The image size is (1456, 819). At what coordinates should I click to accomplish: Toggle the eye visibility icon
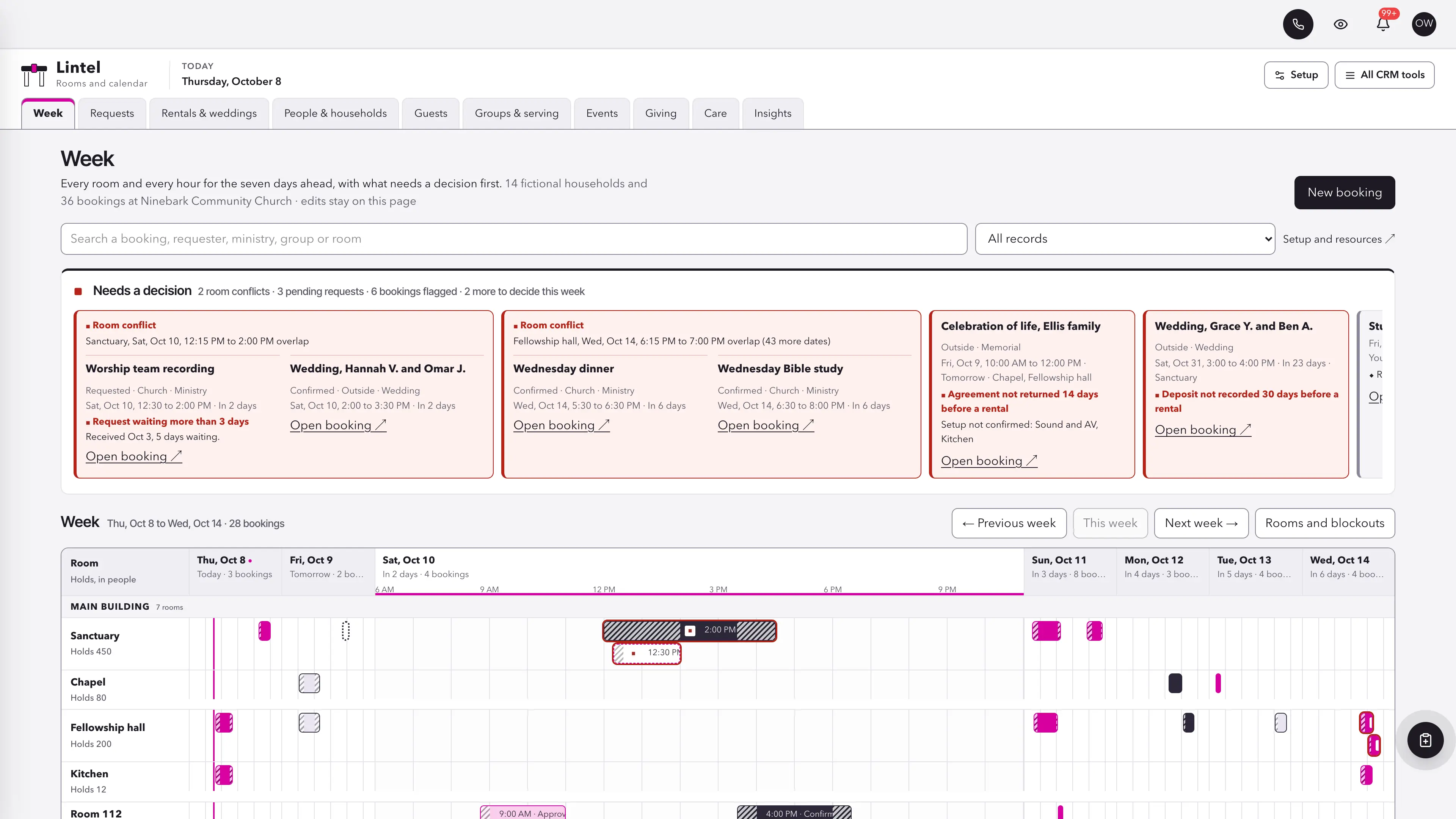coord(1341,24)
